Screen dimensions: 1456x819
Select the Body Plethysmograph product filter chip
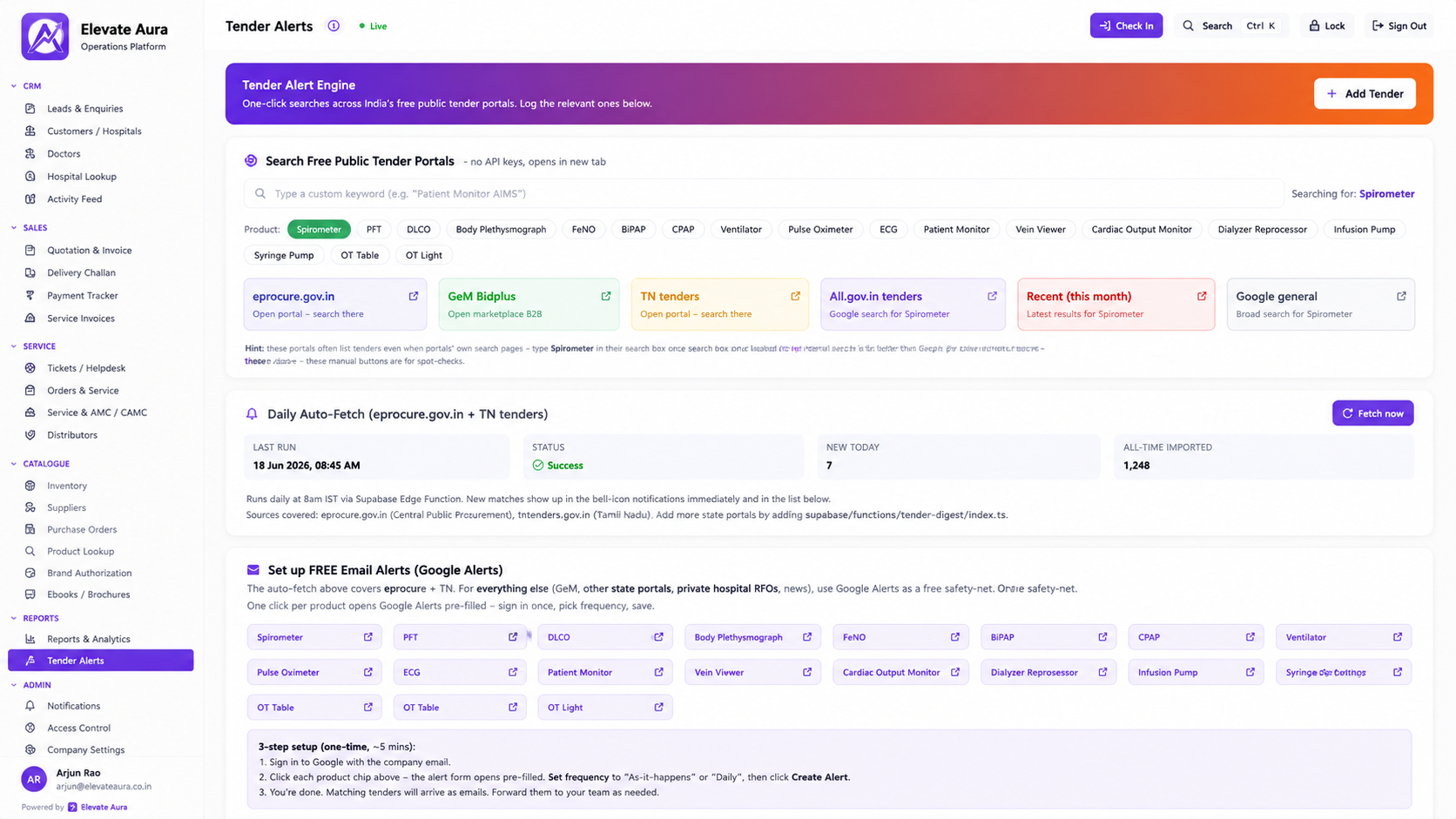(x=501, y=230)
